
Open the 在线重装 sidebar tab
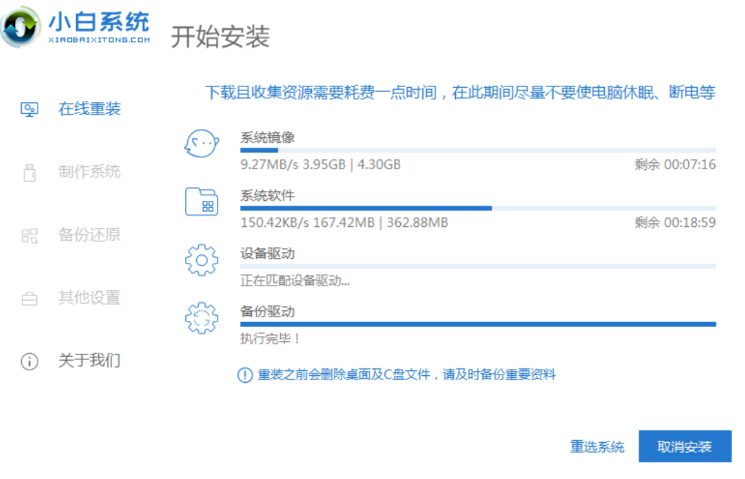point(89,109)
